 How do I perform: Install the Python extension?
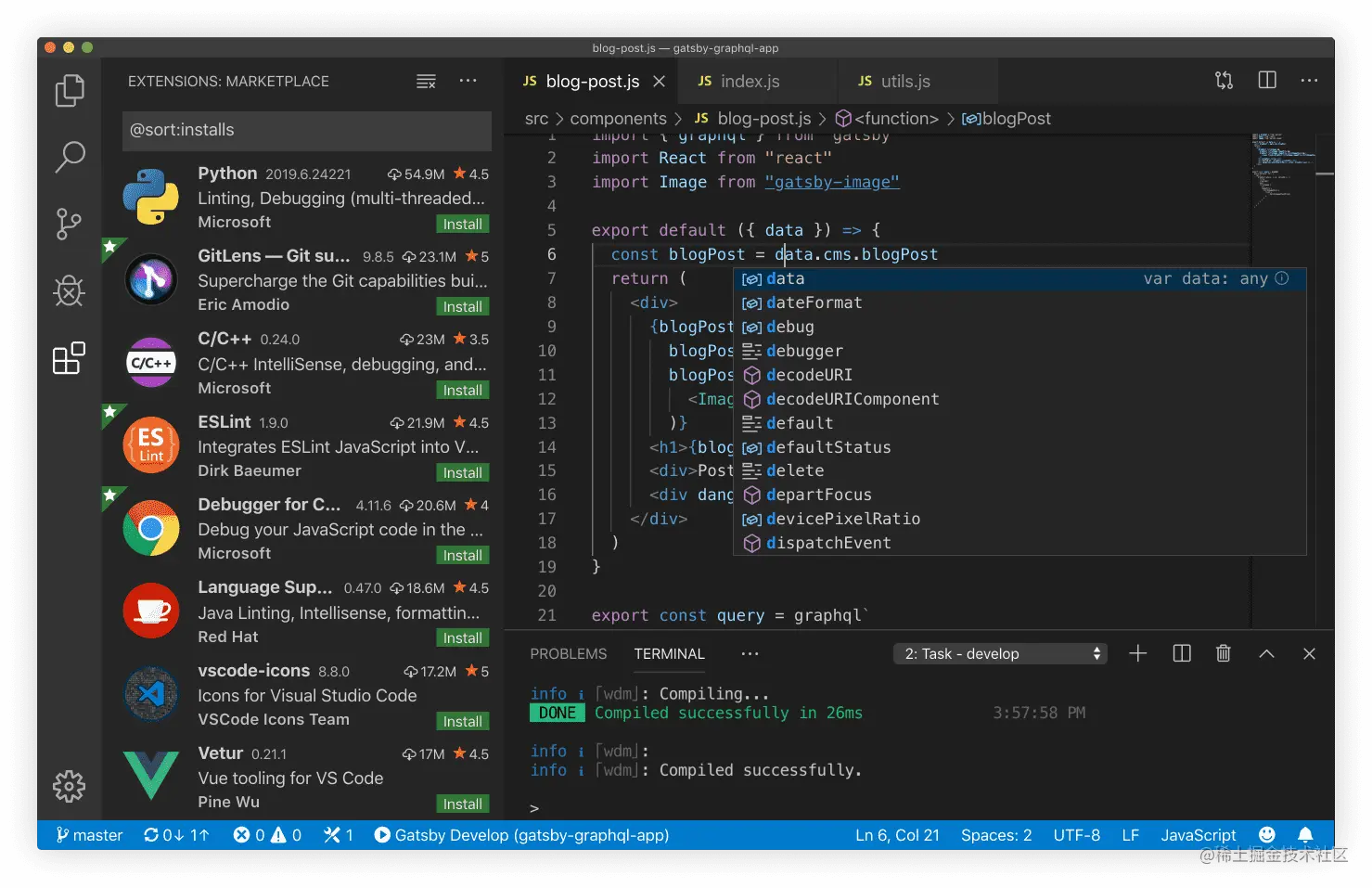pos(462,223)
